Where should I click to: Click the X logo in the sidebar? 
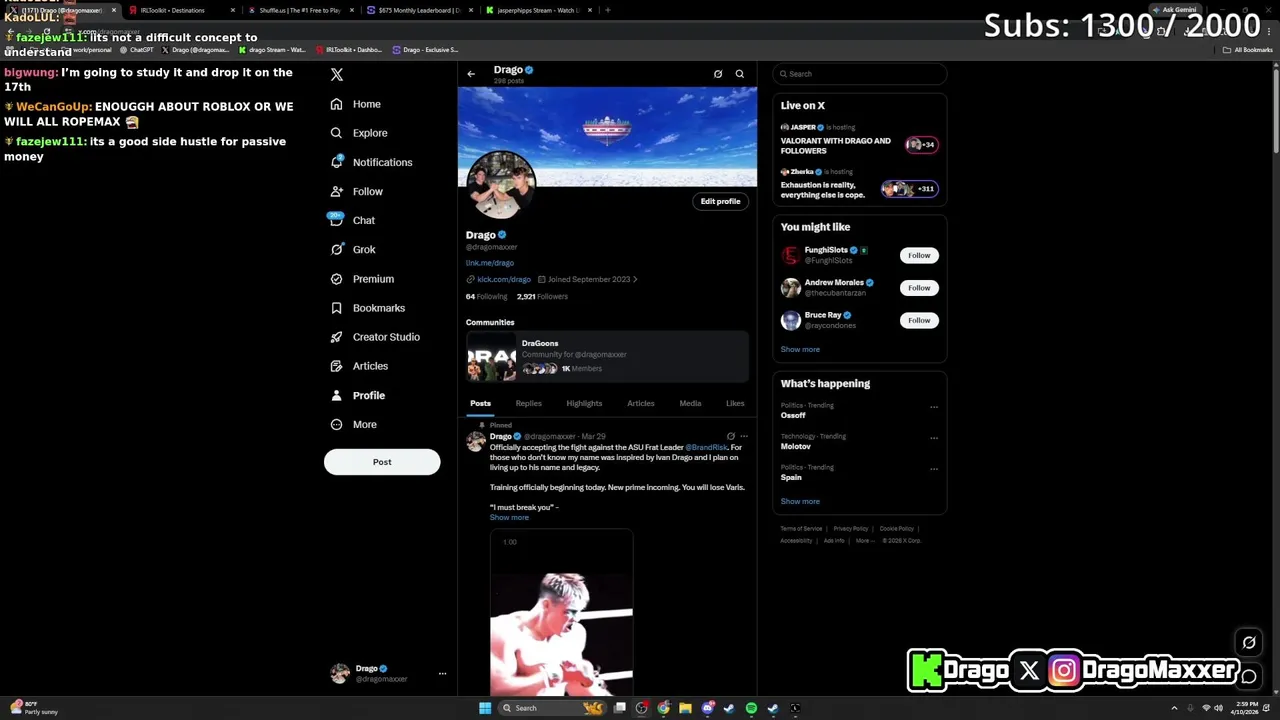tap(337, 75)
